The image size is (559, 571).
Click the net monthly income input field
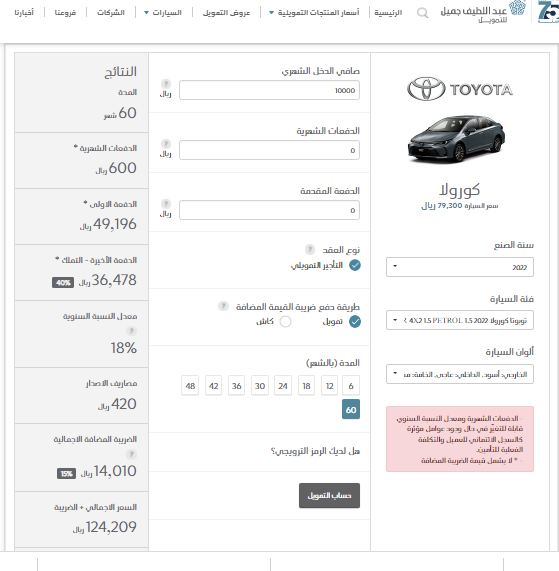pos(269,90)
